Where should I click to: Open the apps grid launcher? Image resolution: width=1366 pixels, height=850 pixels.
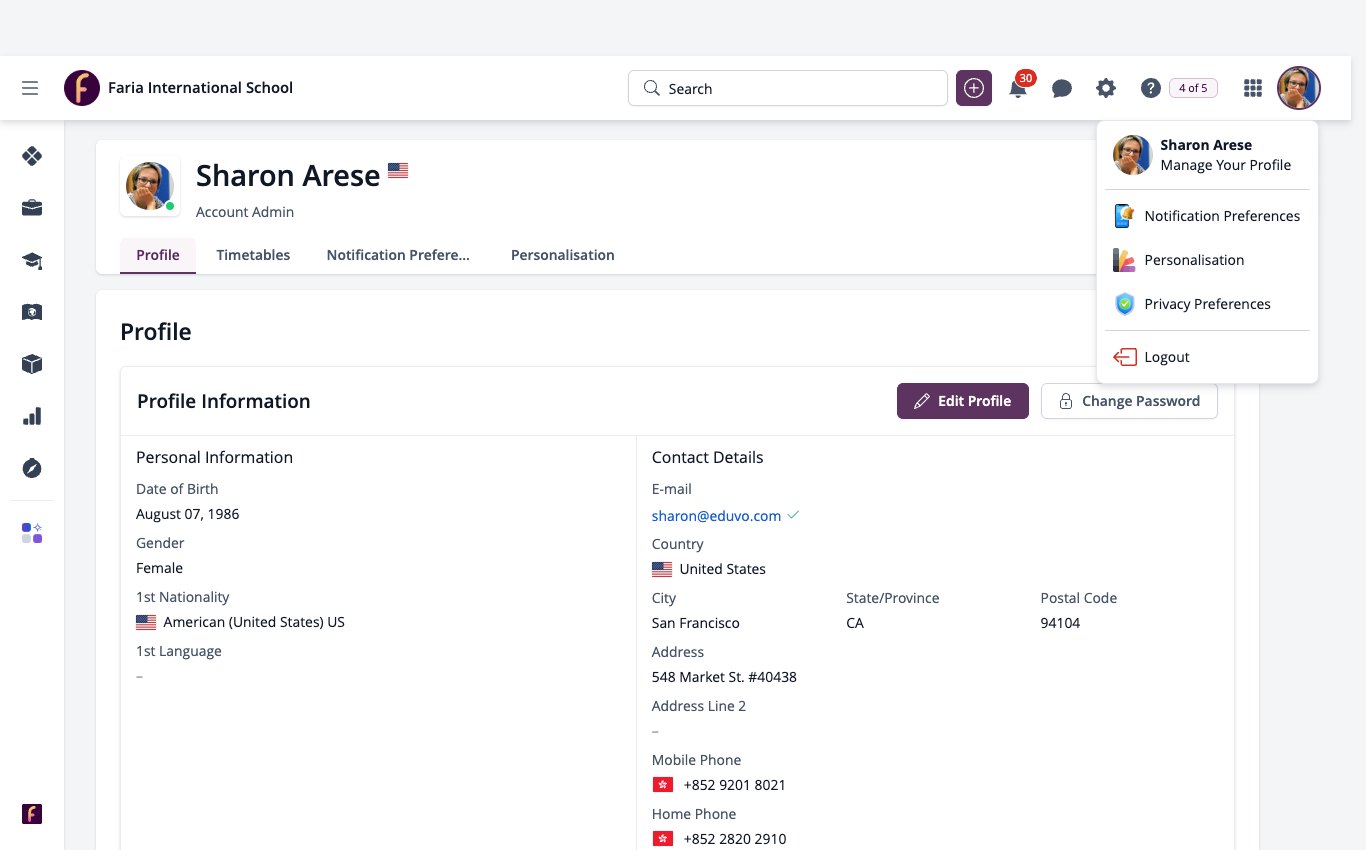(x=1253, y=88)
